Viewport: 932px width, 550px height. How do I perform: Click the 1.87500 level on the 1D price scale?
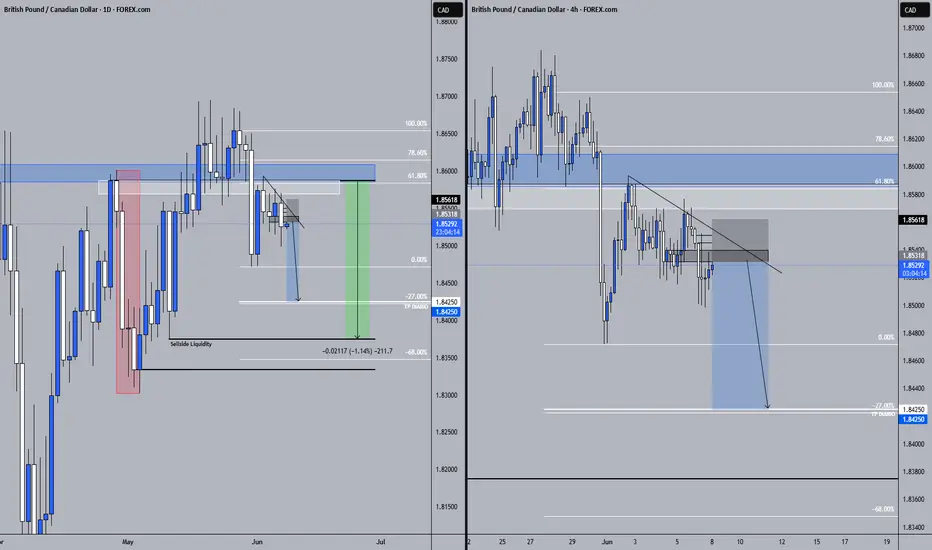[446, 59]
